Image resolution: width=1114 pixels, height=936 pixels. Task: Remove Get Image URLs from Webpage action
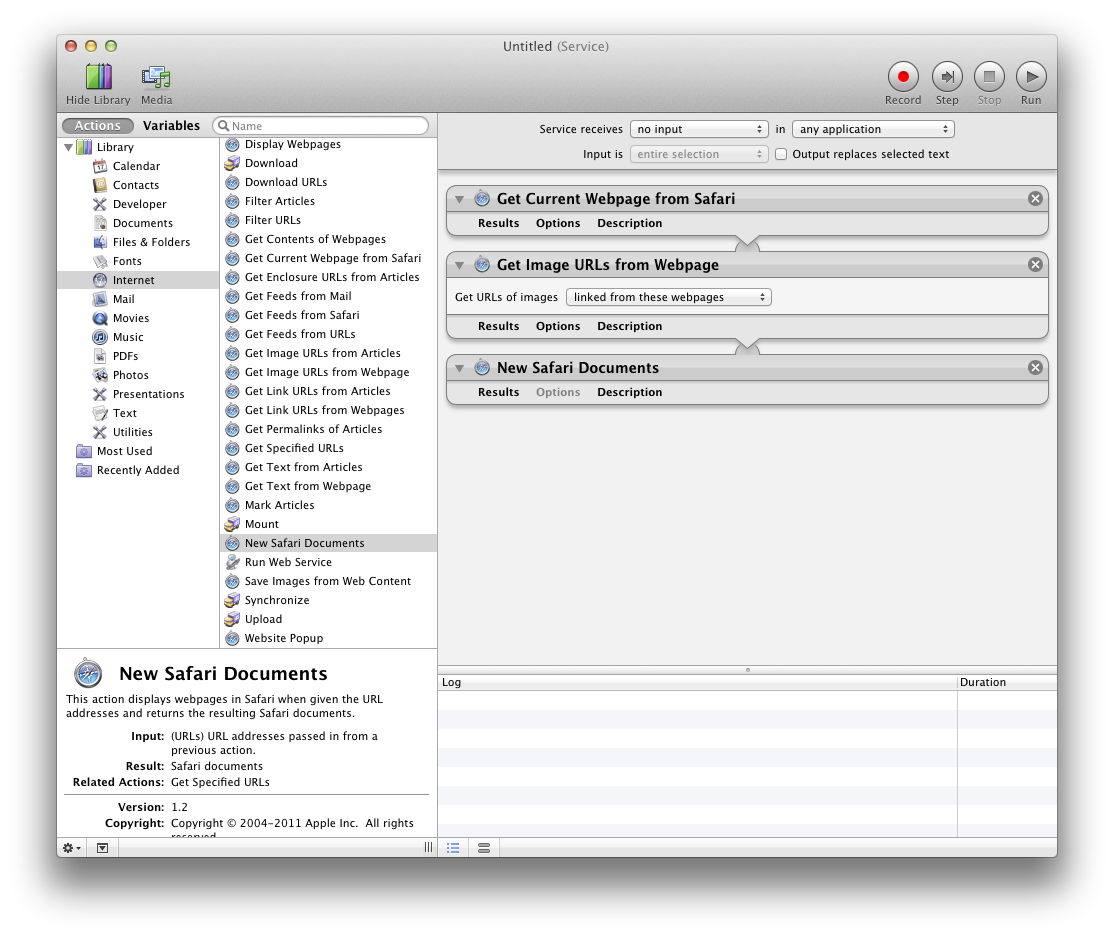click(x=1035, y=265)
